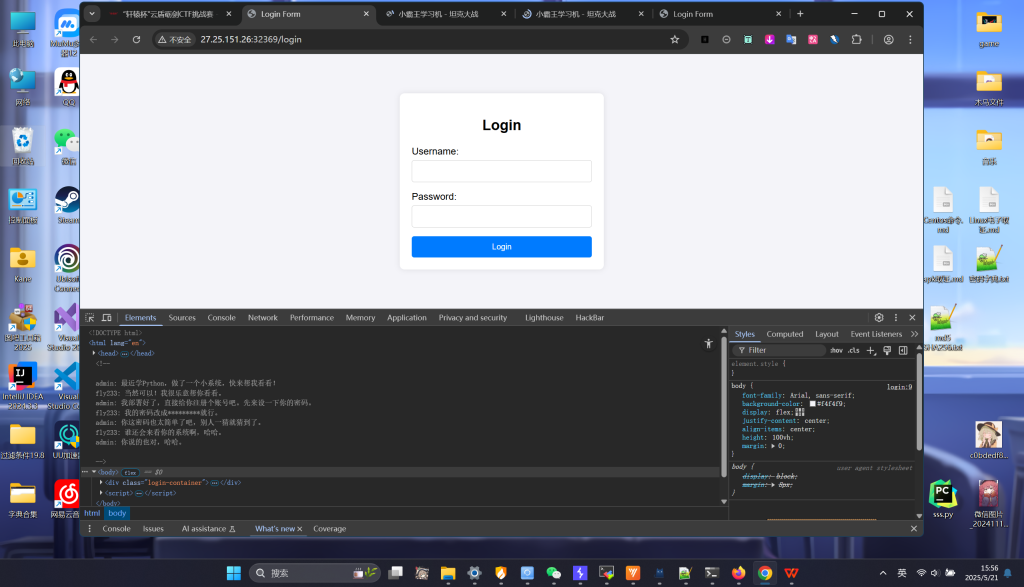Go back to the previous browser page
This screenshot has width=1024, height=587.
[93, 40]
